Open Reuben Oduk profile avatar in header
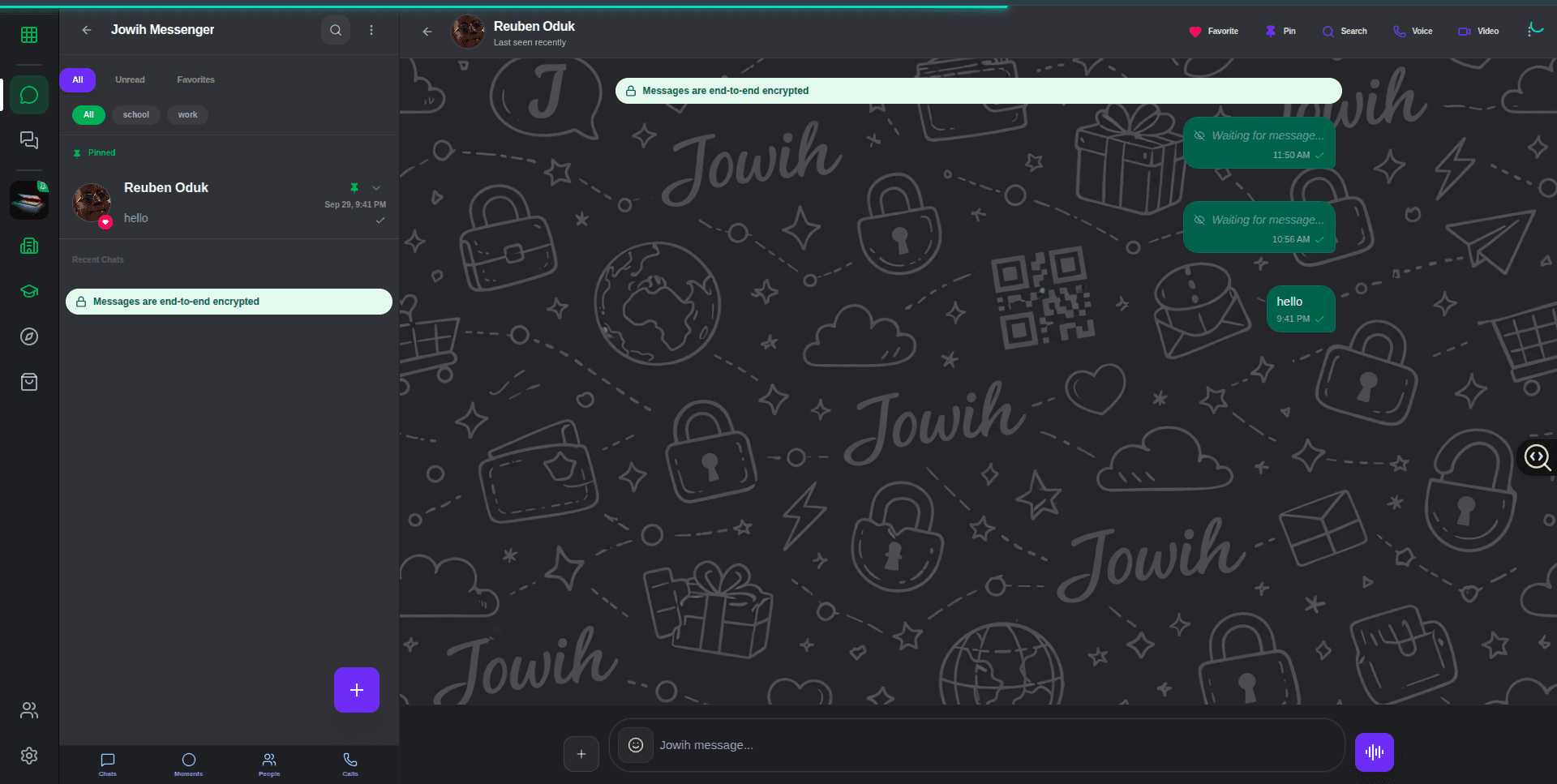 point(468,32)
